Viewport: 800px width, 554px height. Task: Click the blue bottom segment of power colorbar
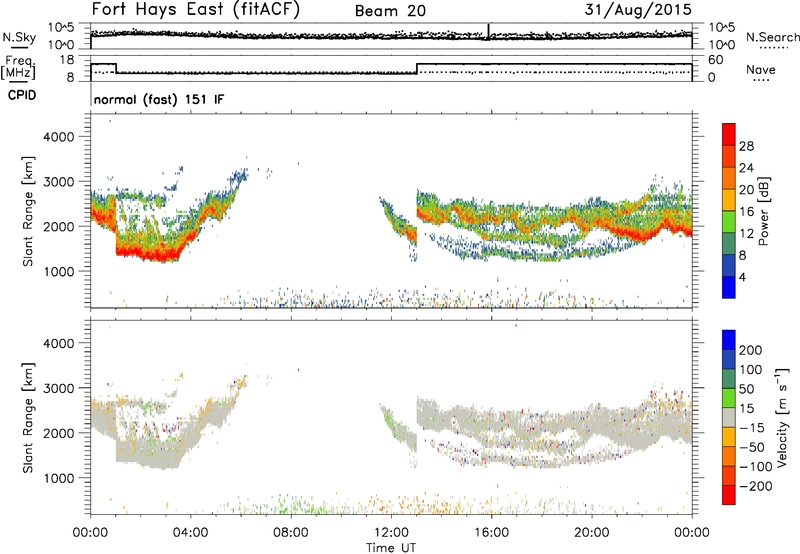pos(729,287)
